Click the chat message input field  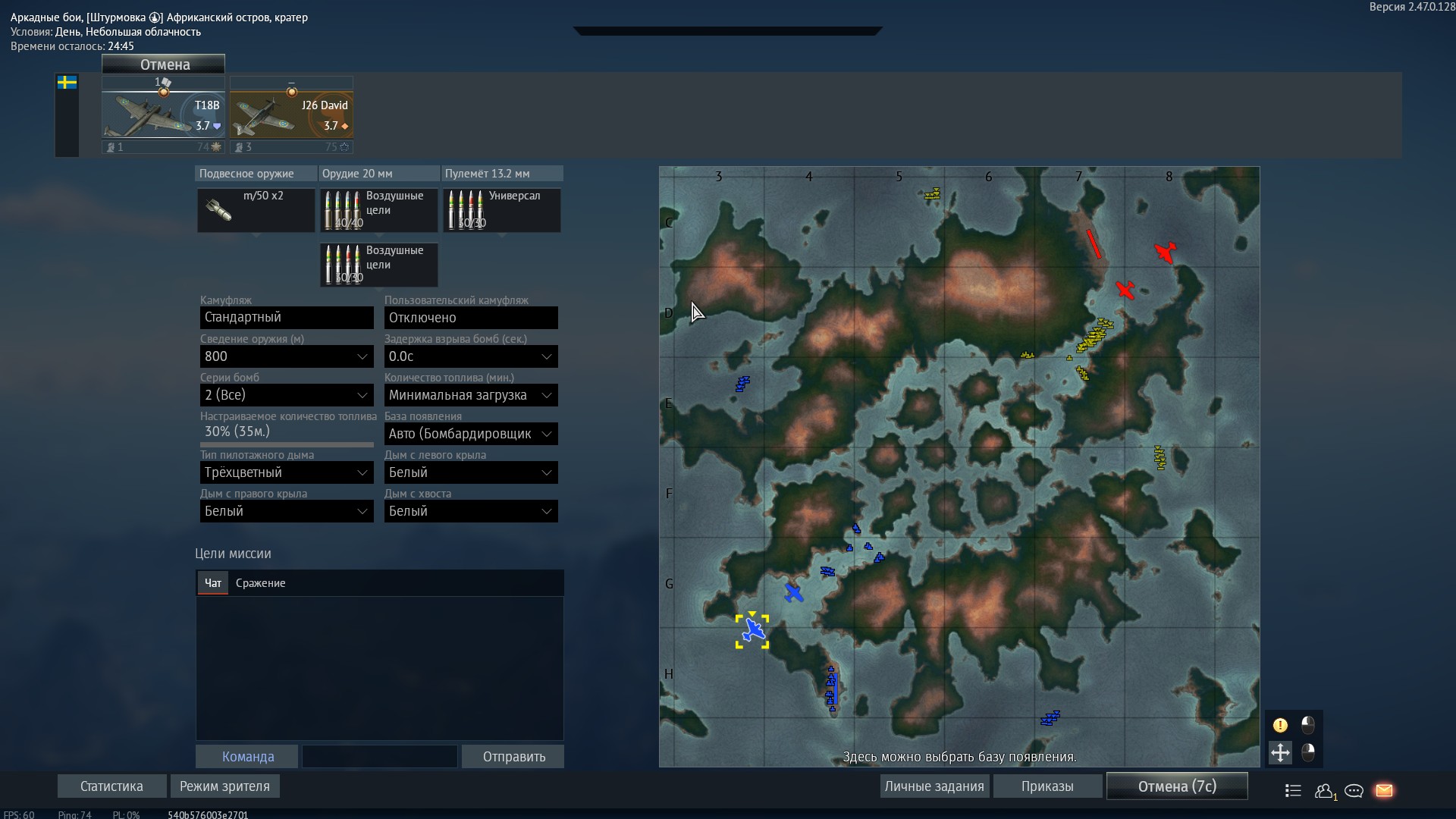(x=379, y=757)
